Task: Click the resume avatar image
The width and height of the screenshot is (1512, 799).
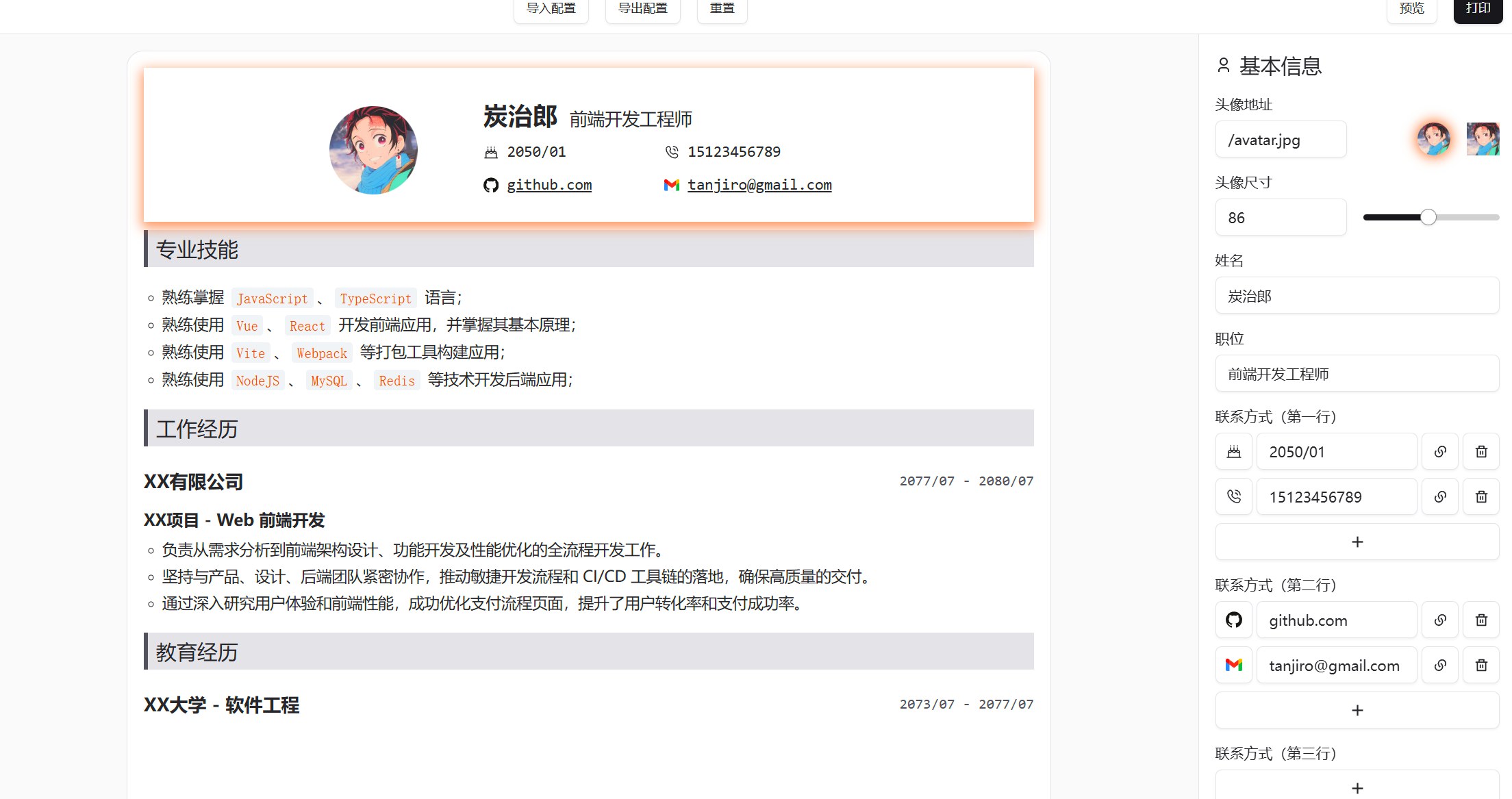Action: click(x=373, y=150)
